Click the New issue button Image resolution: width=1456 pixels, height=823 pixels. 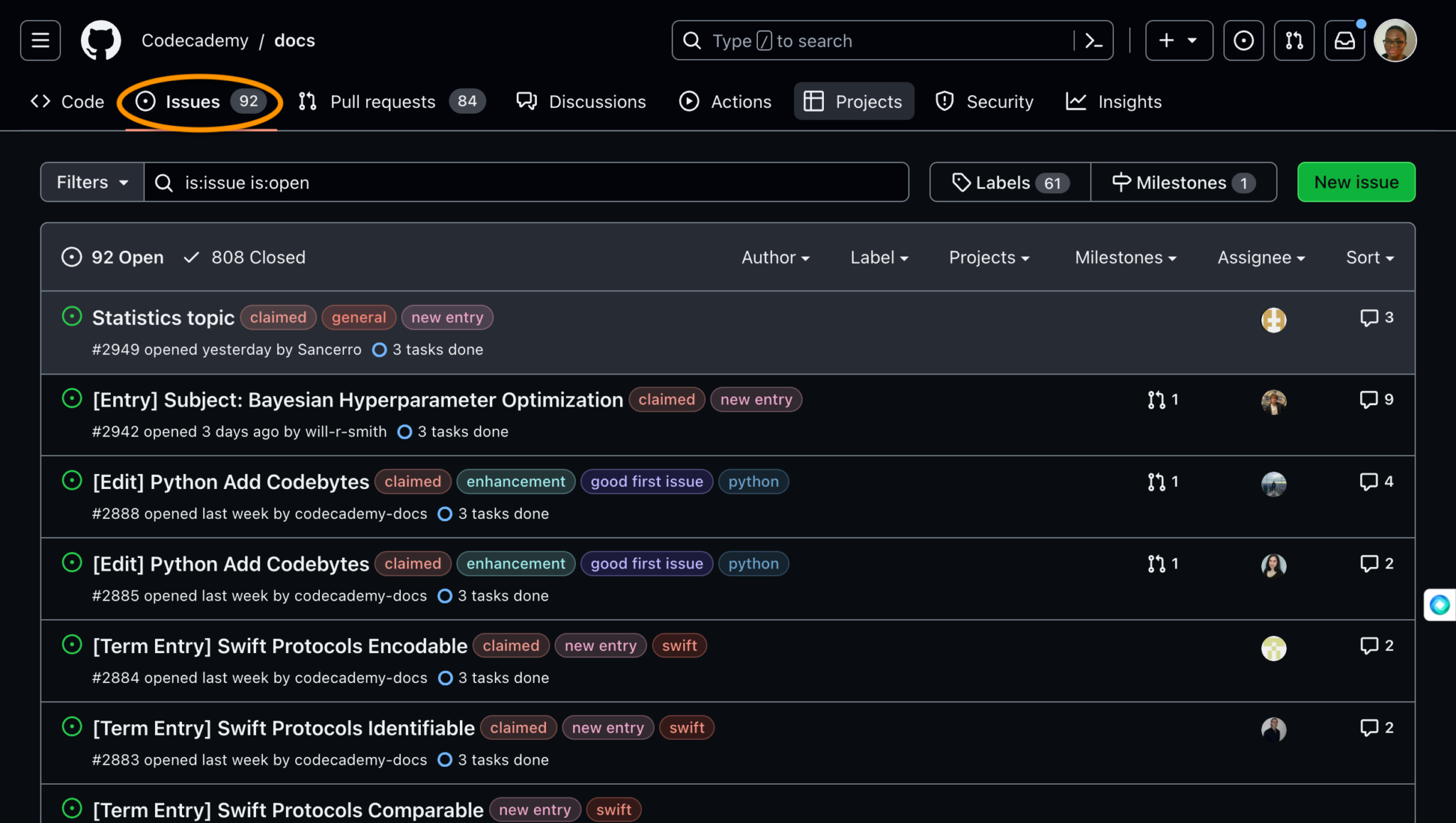click(x=1355, y=182)
